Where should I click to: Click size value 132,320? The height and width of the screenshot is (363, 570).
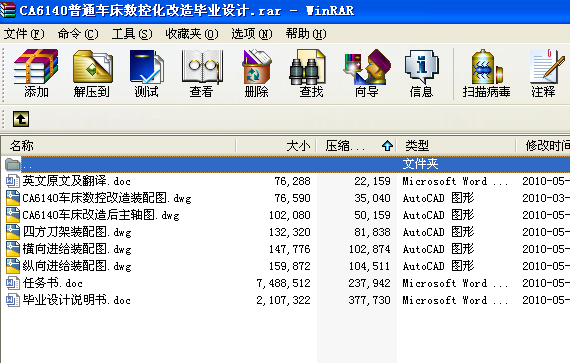[290, 232]
